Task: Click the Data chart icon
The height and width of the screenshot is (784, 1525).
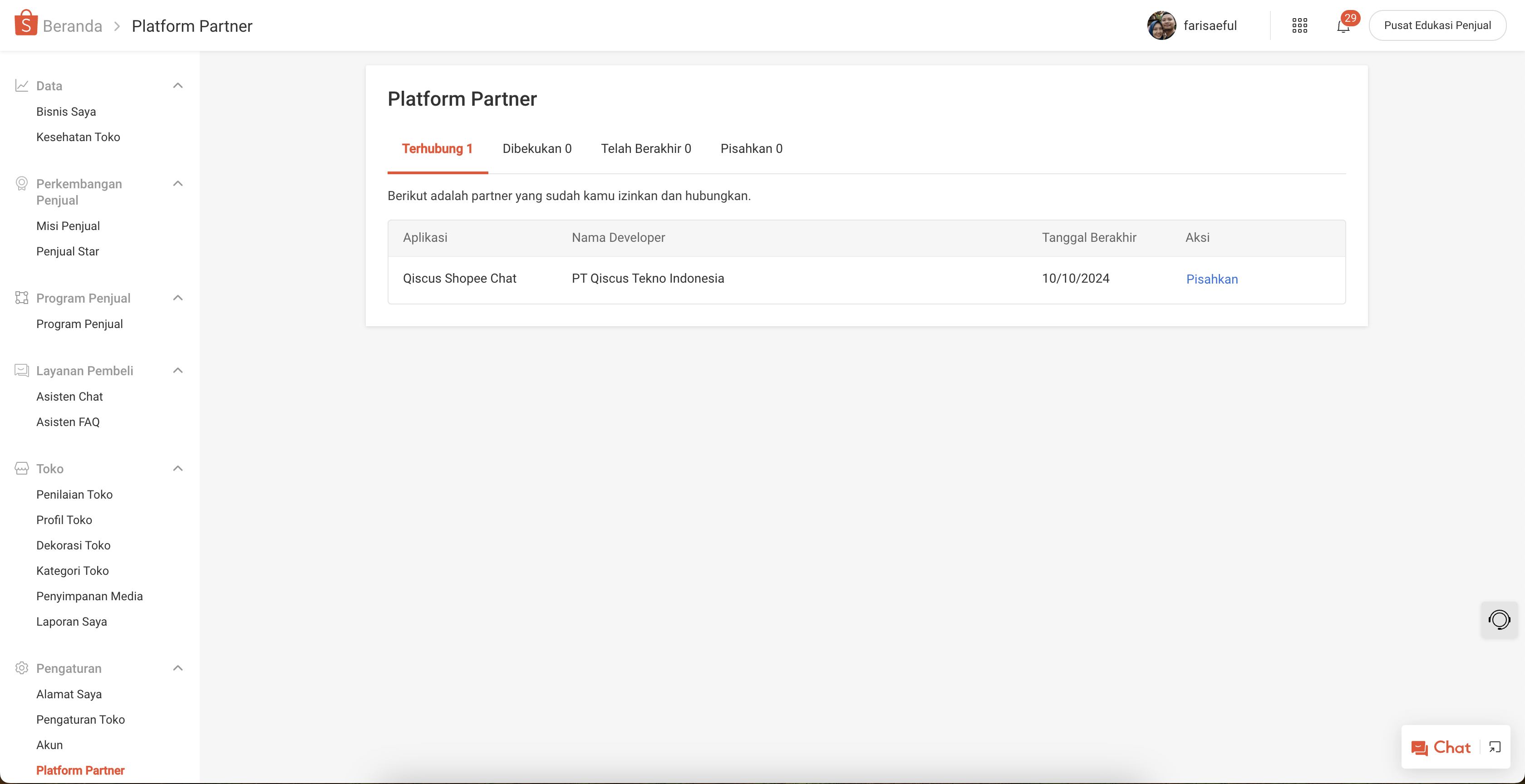Action: (22, 86)
